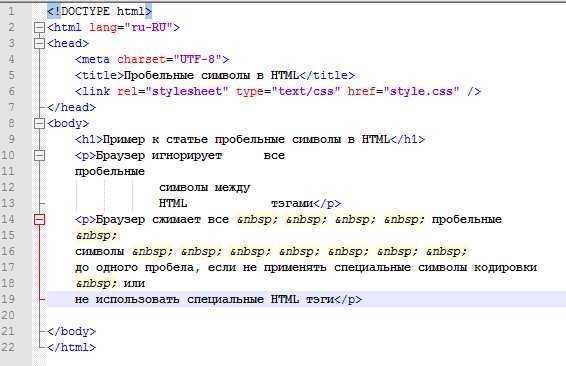Image resolution: width=566 pixels, height=366 pixels.
Task: Click the word "пробельные" on line 14
Action: point(467,219)
